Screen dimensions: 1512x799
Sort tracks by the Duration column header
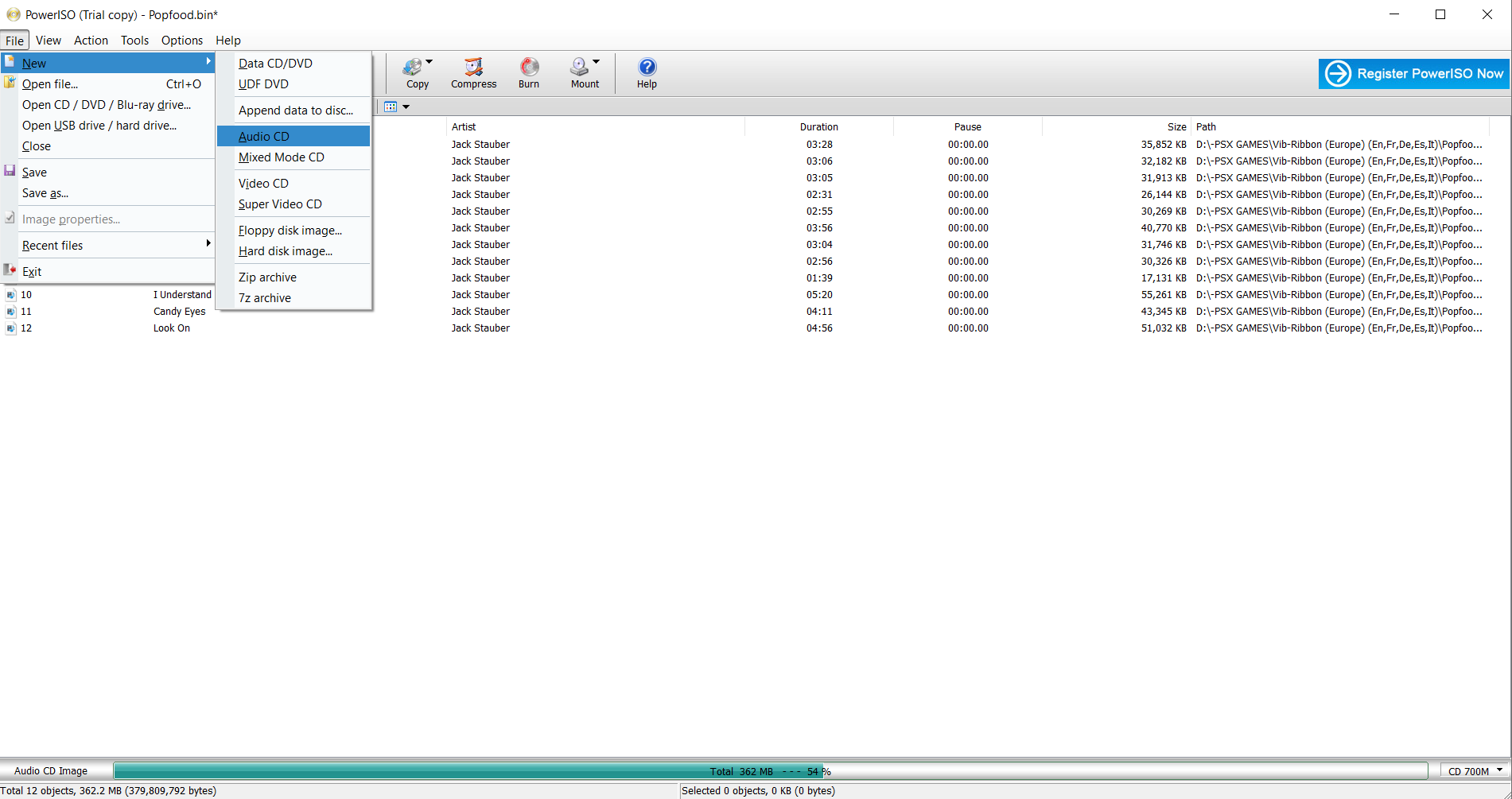coord(819,127)
